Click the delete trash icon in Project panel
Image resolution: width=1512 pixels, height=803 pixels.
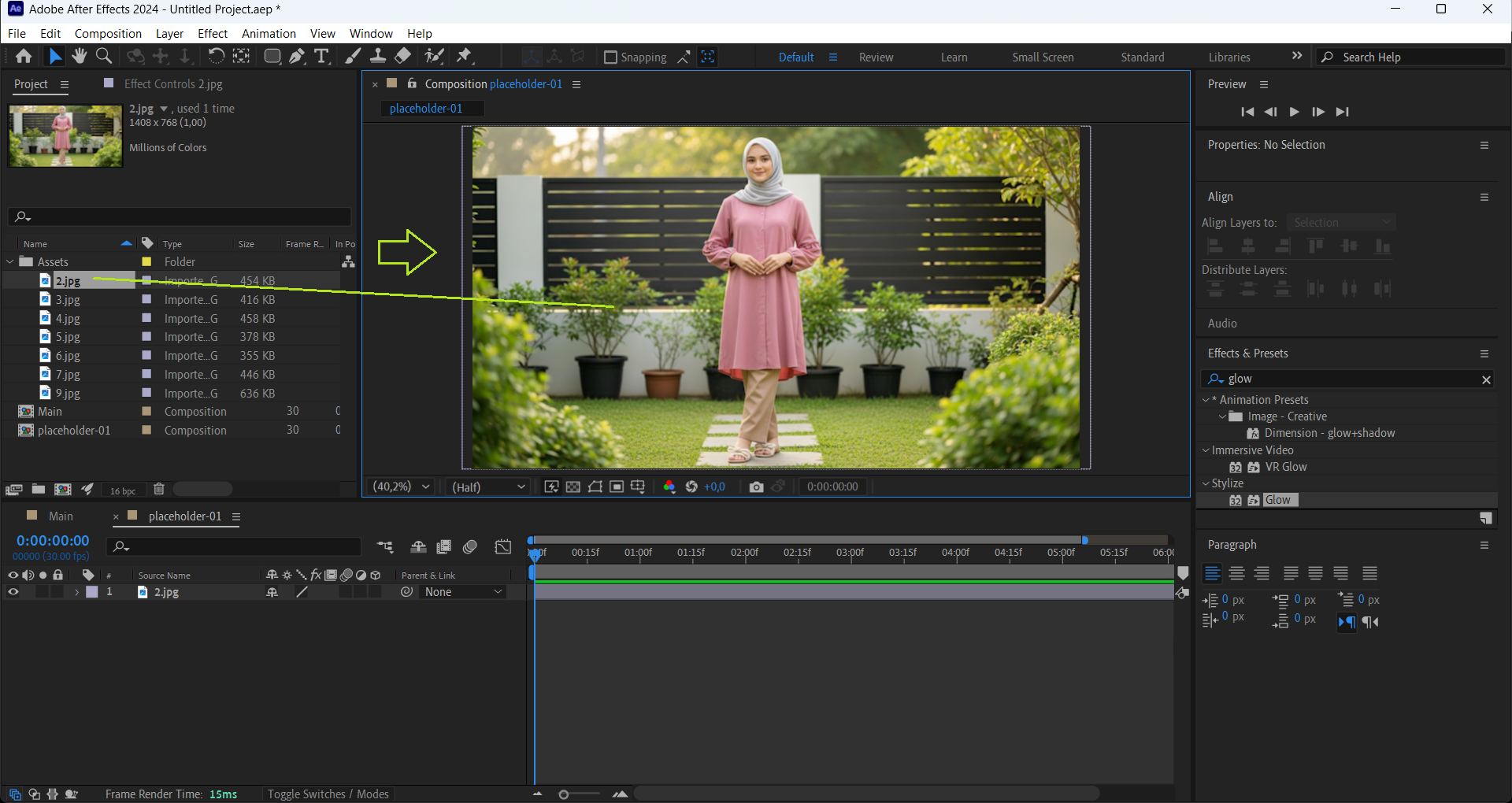tap(159, 489)
